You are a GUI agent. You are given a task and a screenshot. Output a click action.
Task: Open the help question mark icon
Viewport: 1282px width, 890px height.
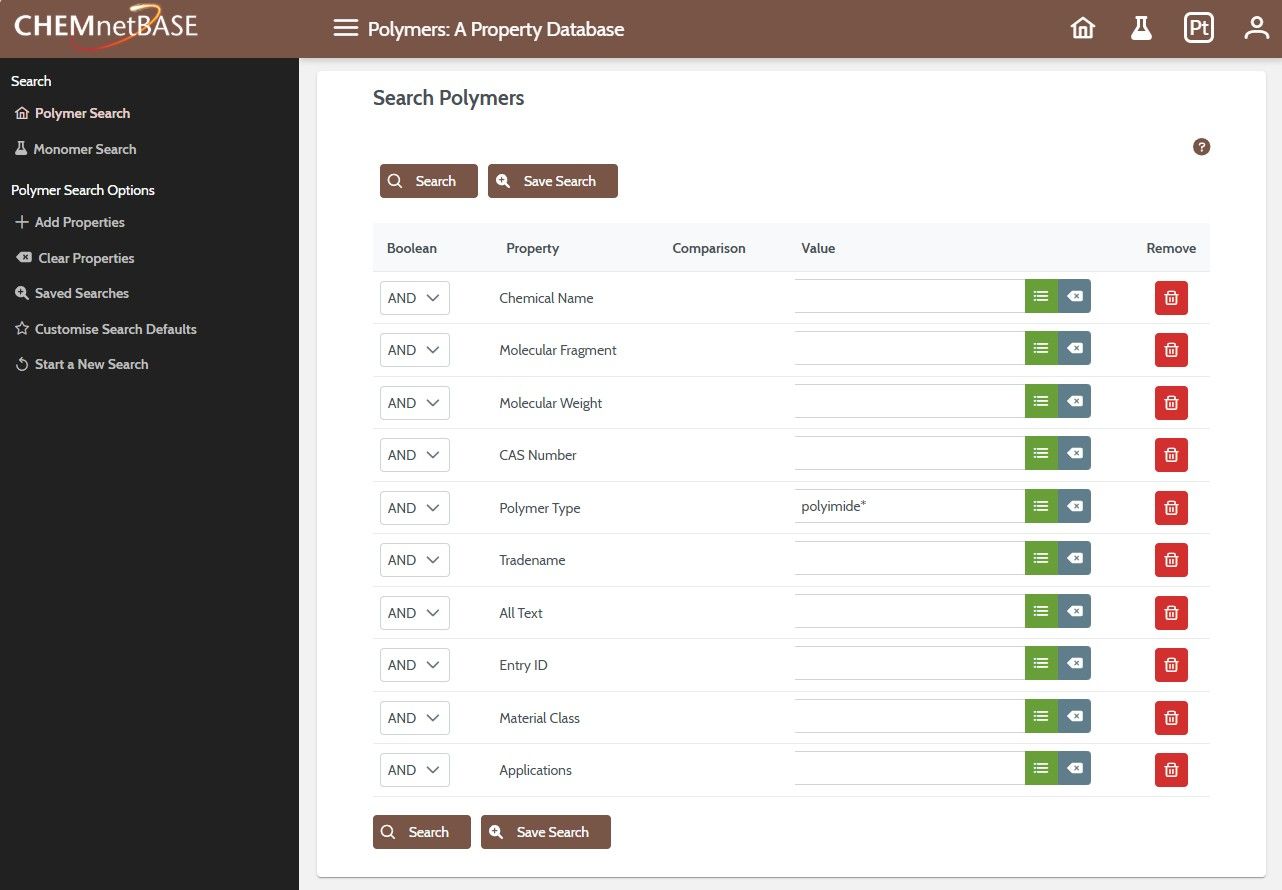point(1202,147)
